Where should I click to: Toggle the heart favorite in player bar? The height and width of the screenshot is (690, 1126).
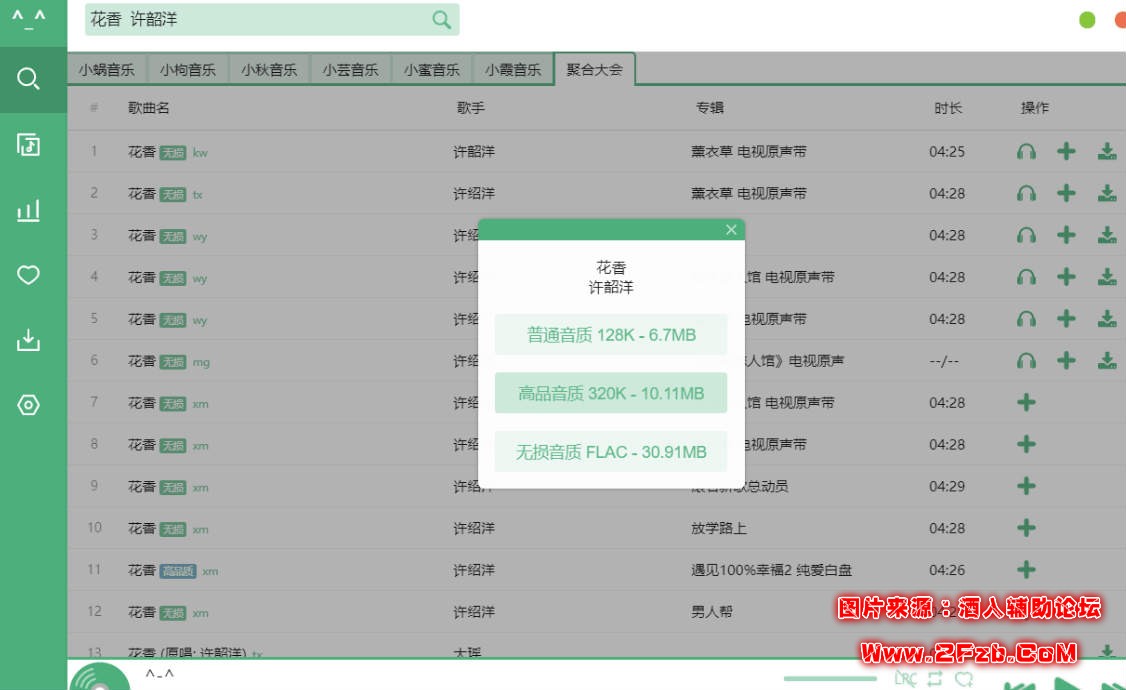[964, 679]
